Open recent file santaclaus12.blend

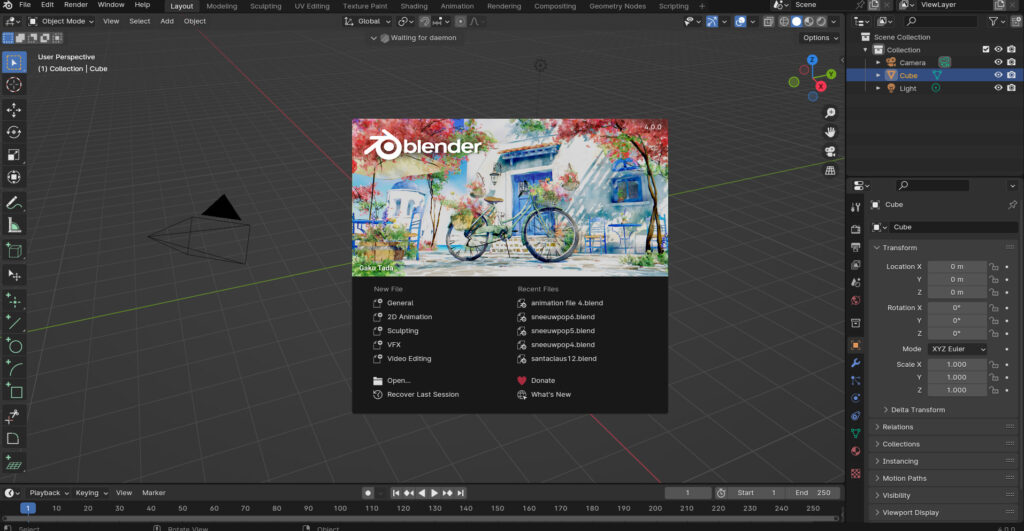tap(564, 359)
